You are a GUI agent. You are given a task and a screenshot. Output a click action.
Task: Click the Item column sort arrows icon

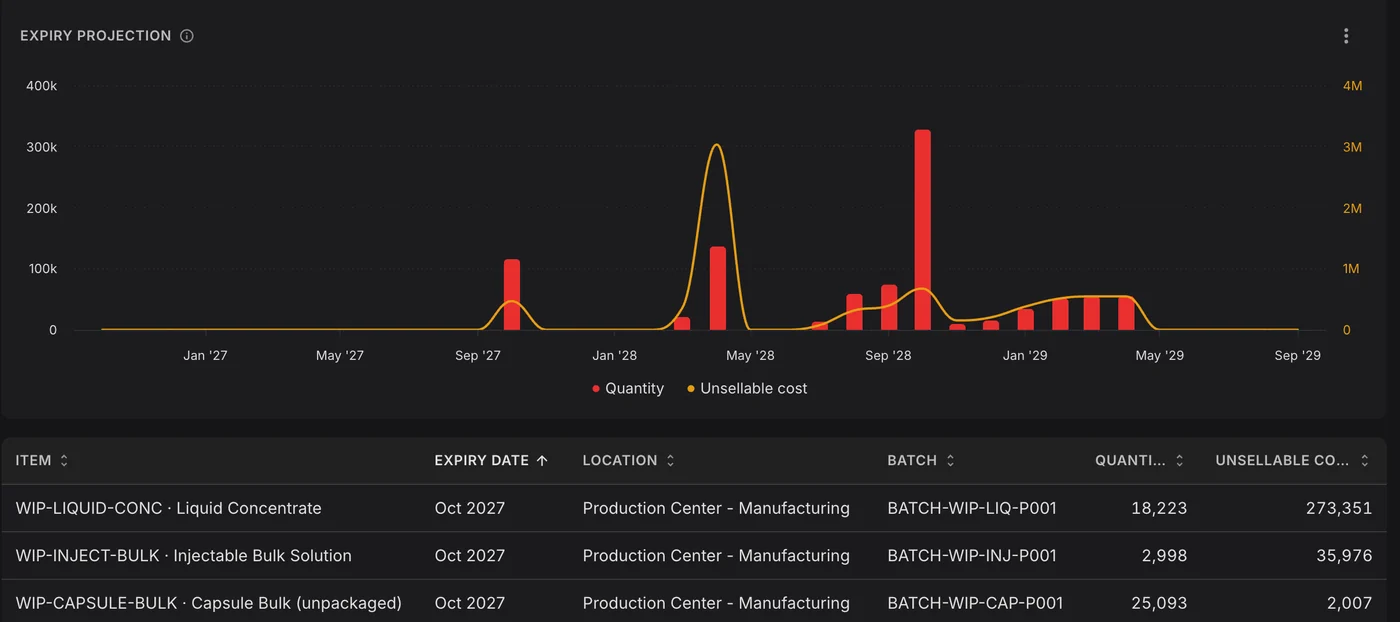65,461
